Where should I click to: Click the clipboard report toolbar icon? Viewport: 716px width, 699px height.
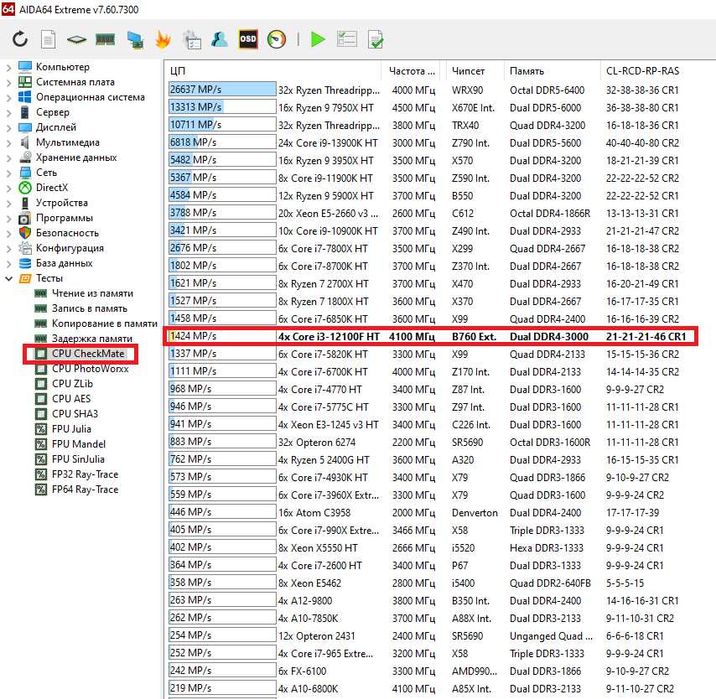coord(192,40)
